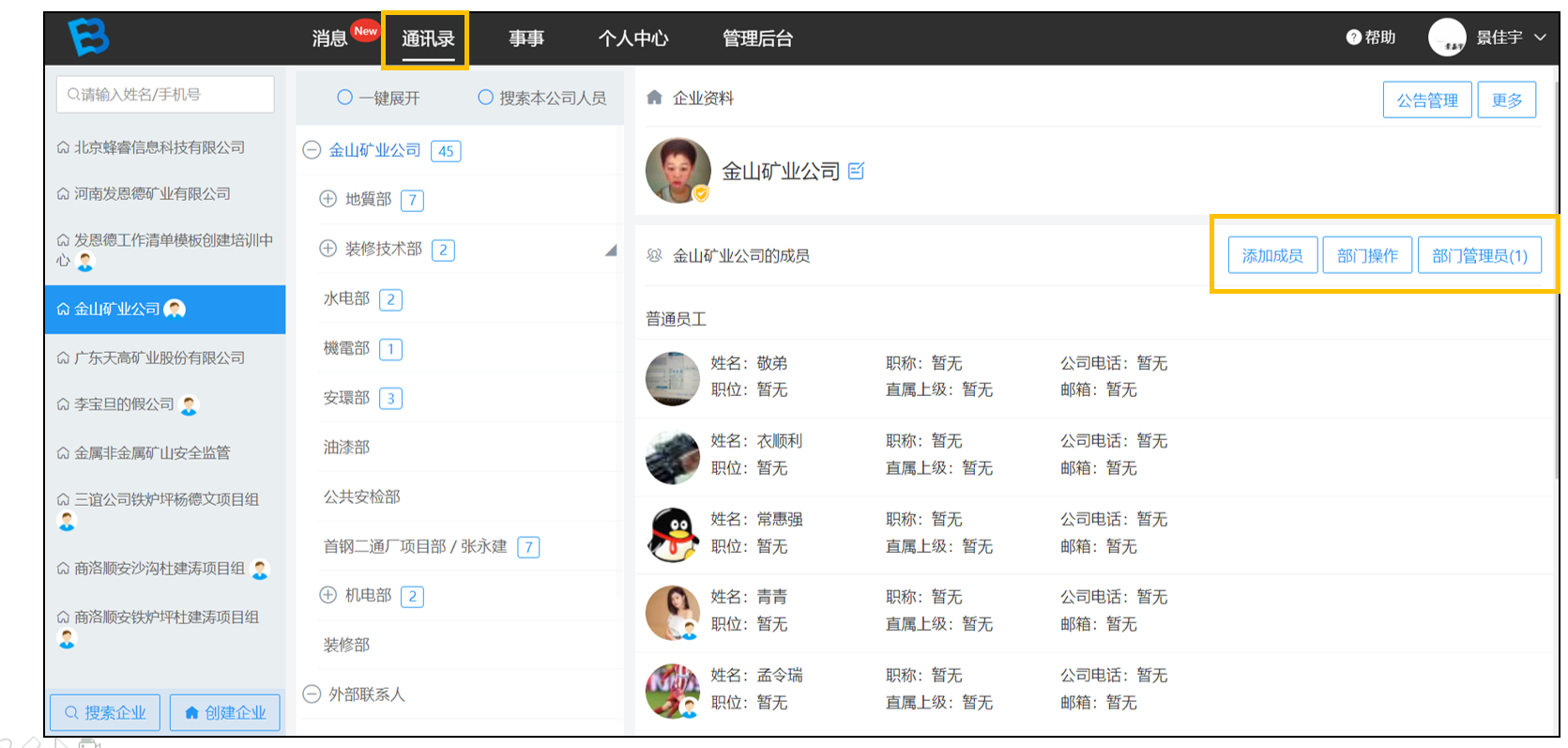This screenshot has width=1568, height=748.
Task: Click admin badge icon next to 李宝旦的假公司
Action: (189, 405)
